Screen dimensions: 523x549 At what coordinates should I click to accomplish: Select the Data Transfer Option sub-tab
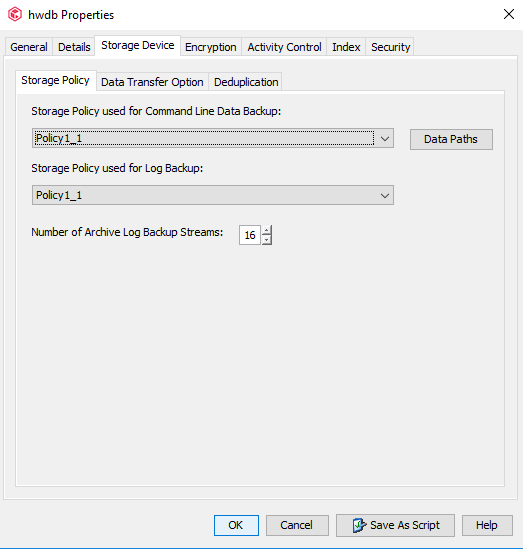pos(152,82)
